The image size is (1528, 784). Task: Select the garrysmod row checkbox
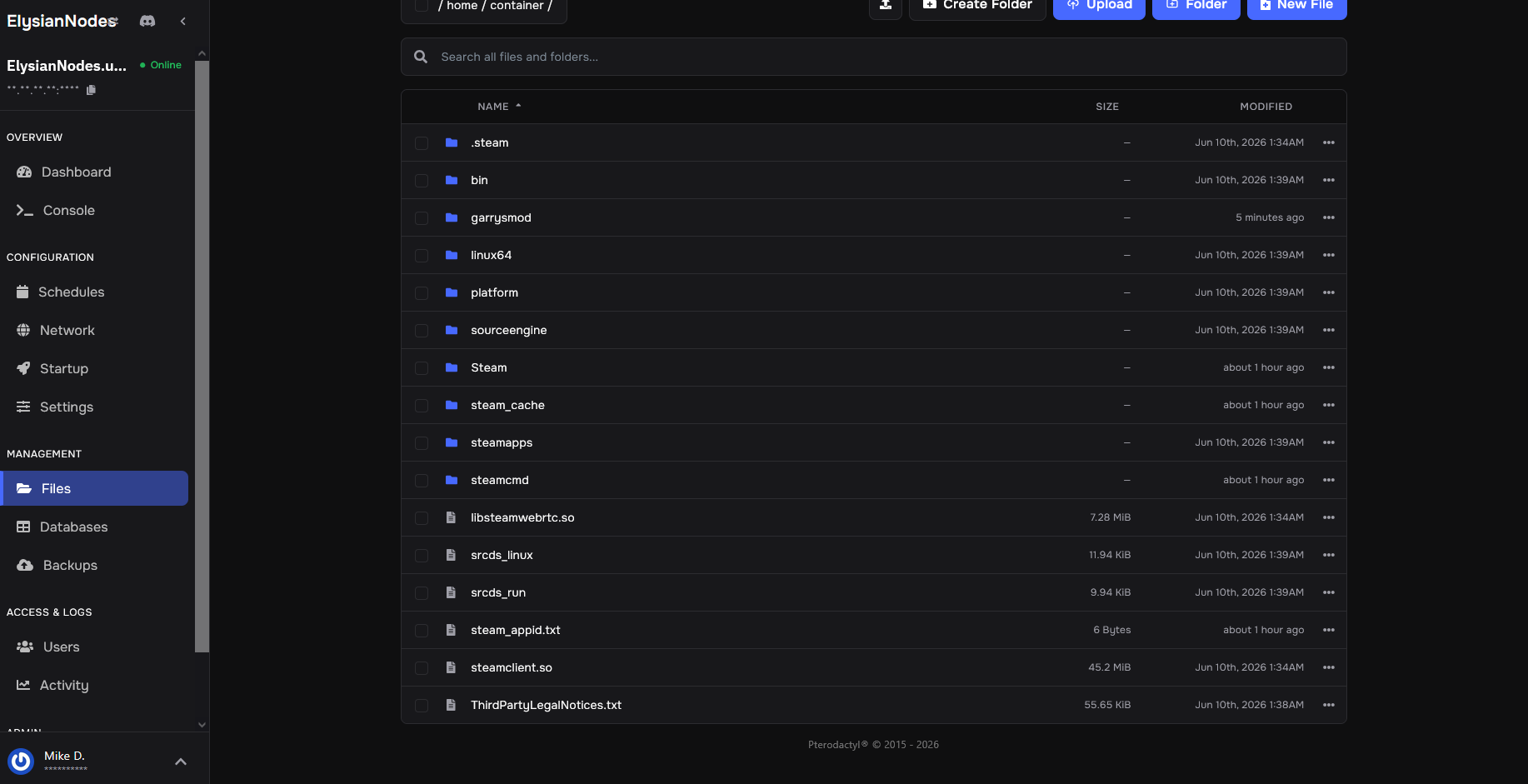[x=422, y=218]
